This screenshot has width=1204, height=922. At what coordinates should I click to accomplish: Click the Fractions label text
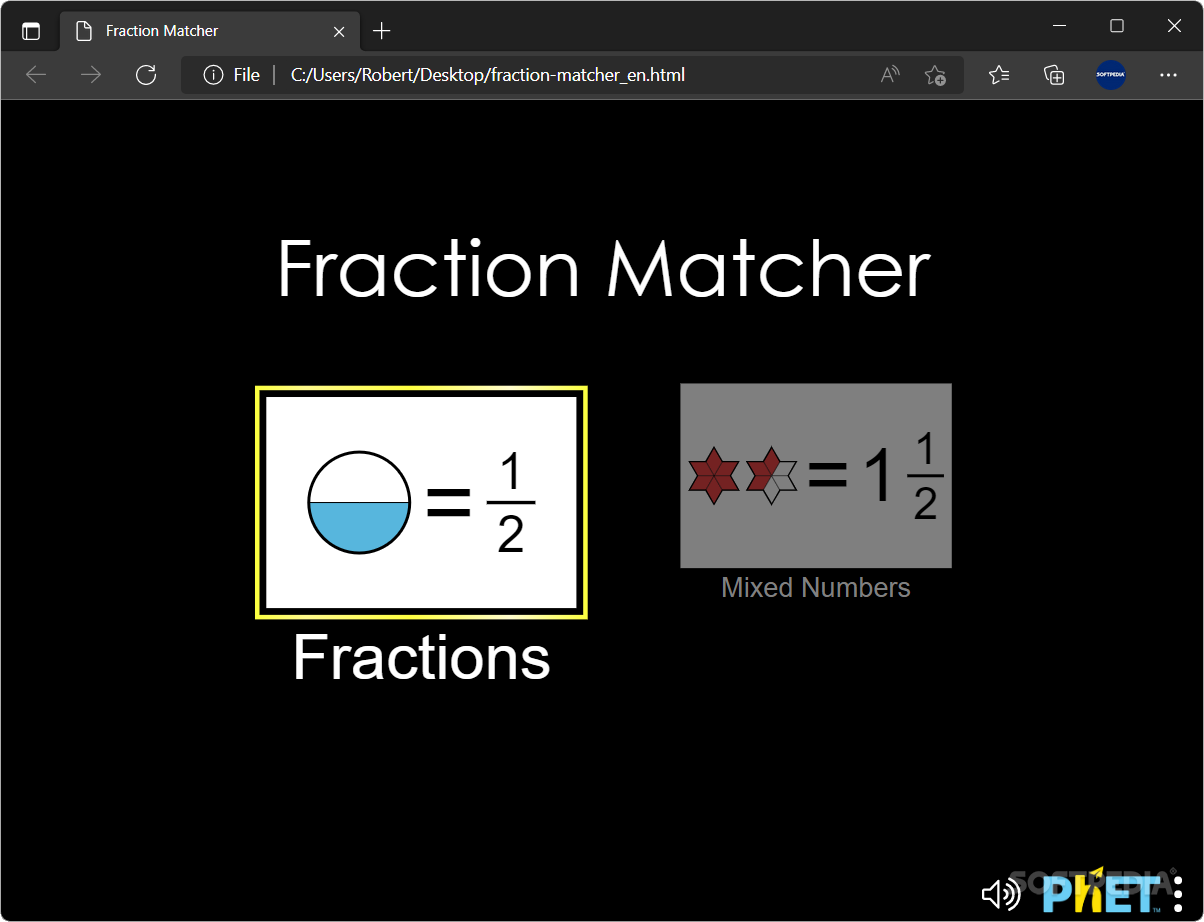421,658
